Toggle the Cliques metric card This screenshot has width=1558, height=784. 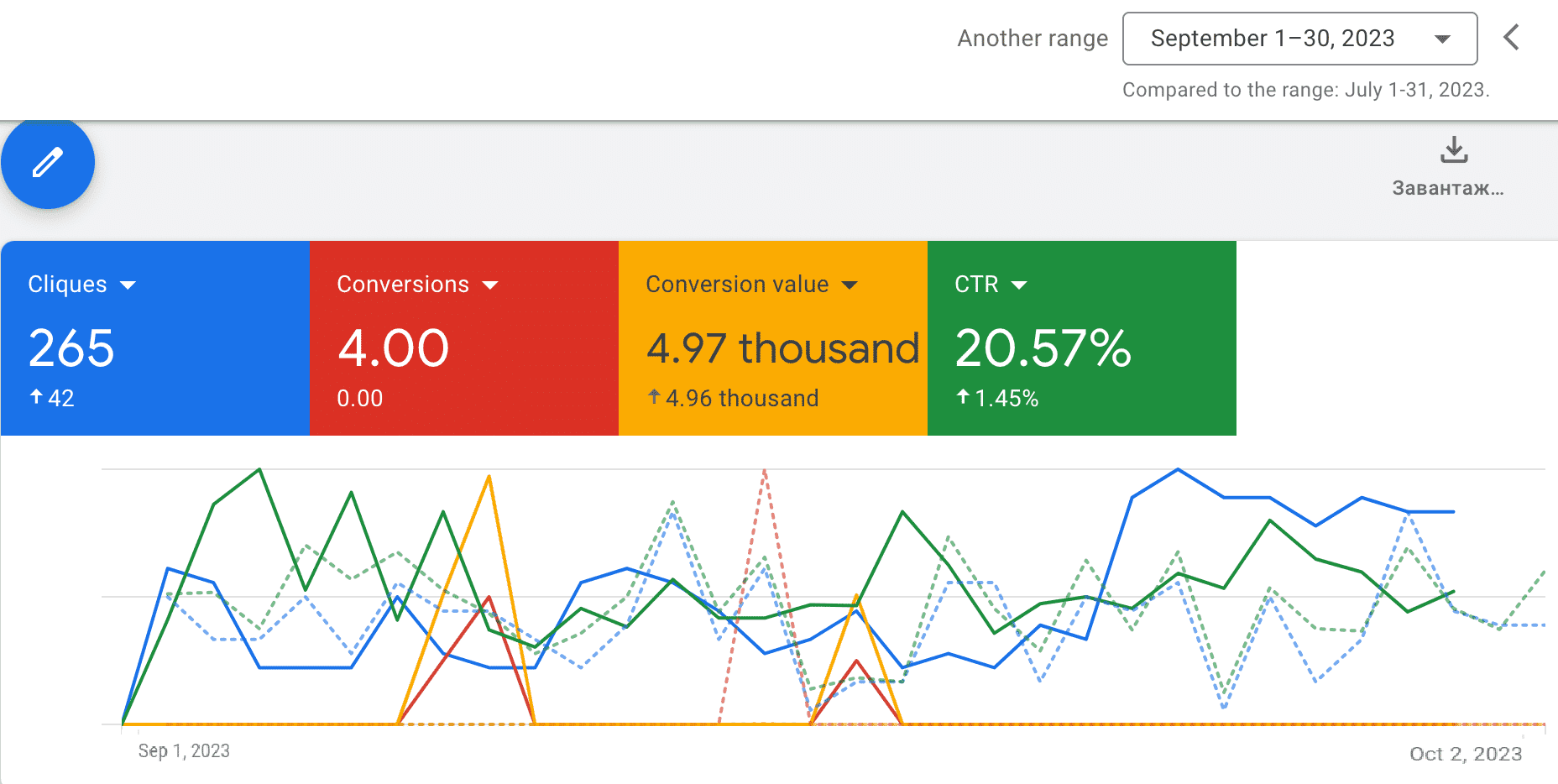(155, 339)
